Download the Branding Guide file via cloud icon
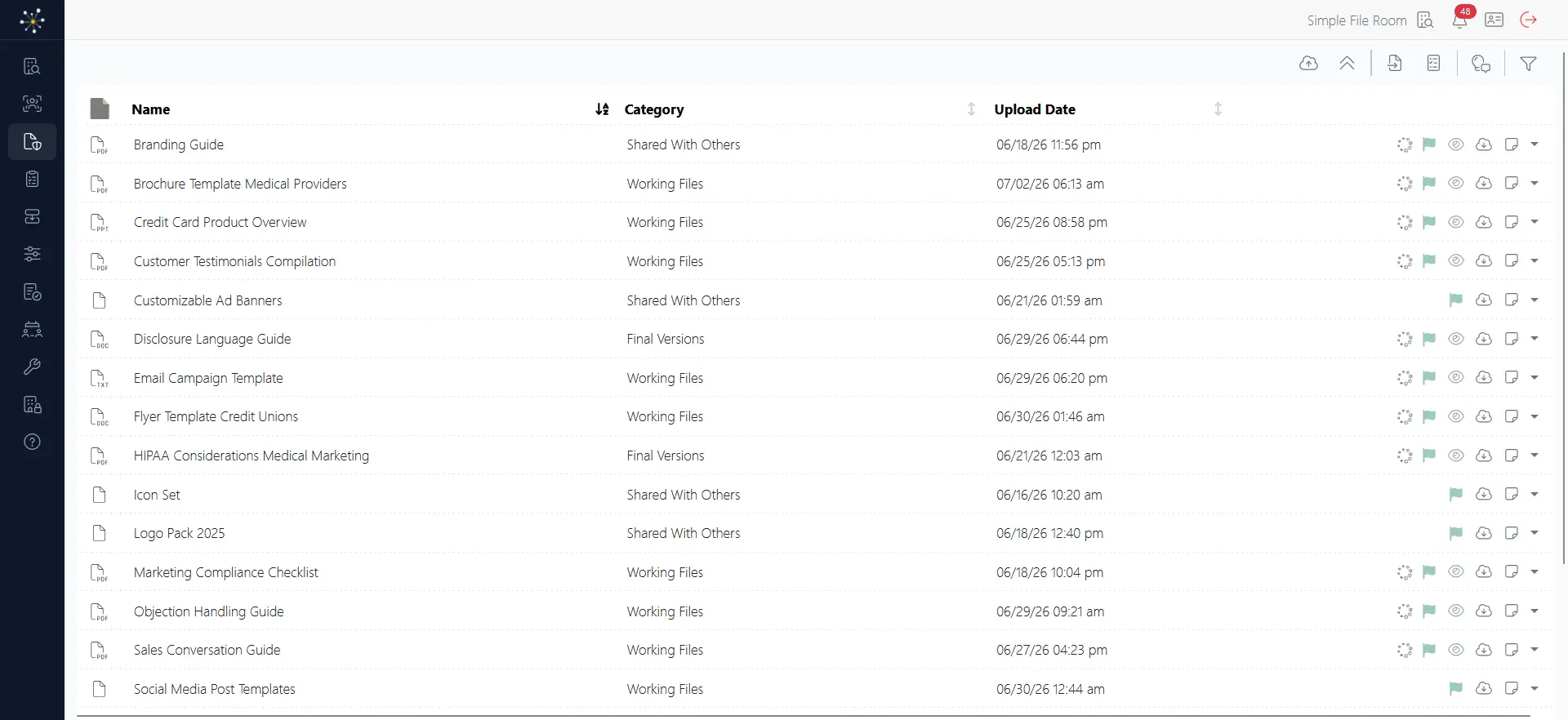The image size is (1568, 720). point(1484,144)
